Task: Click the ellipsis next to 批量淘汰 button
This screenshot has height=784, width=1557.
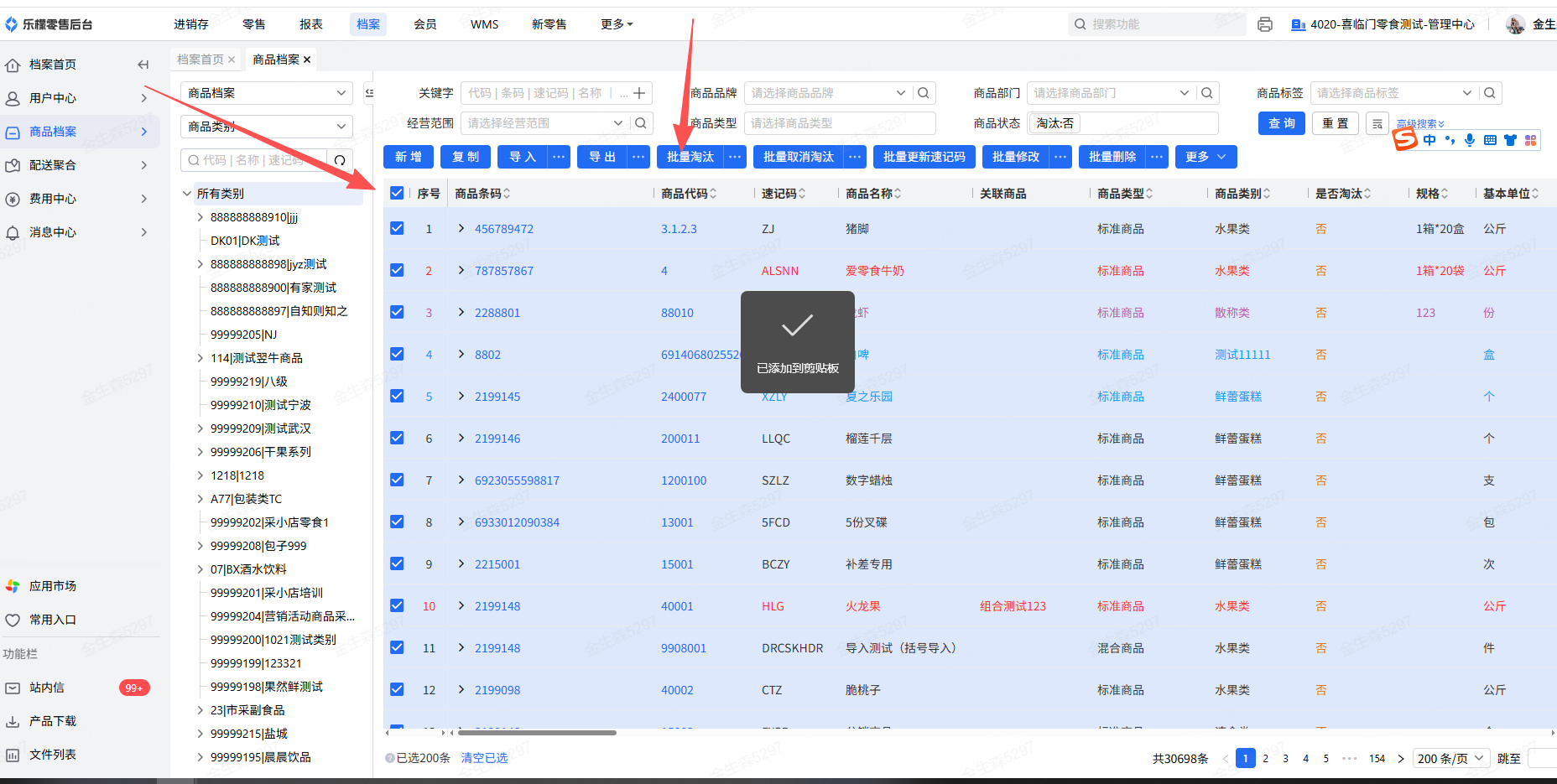Action: pyautogui.click(x=735, y=157)
